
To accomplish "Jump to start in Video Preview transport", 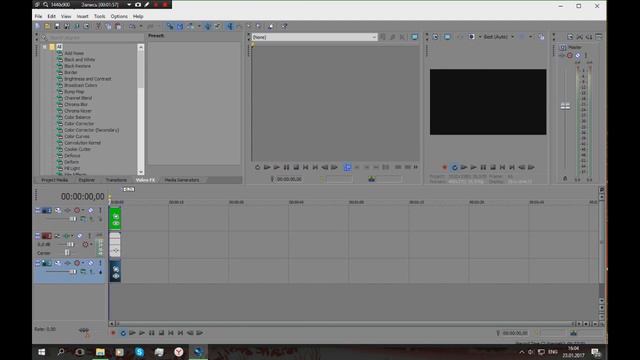I will (502, 167).
